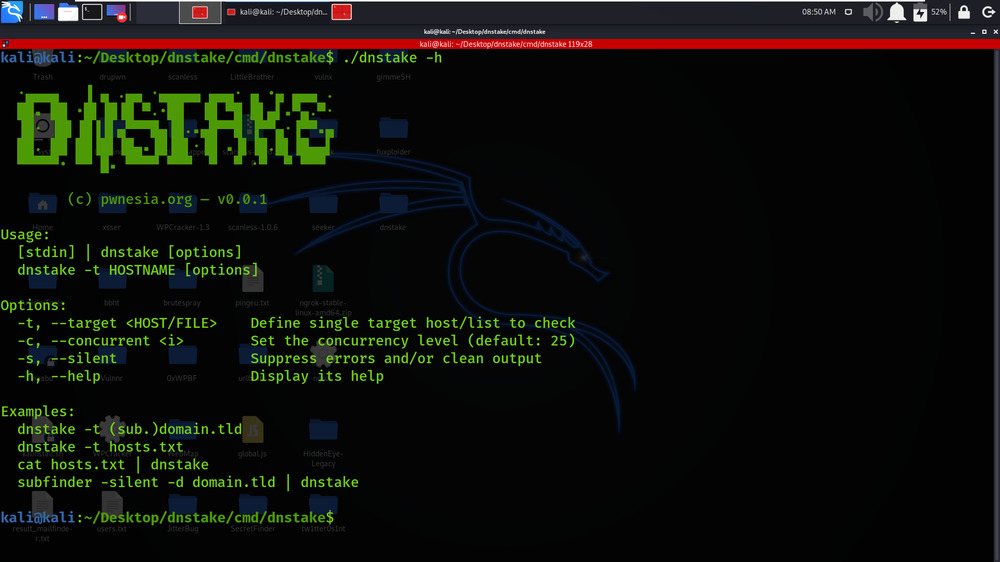Click the show desktop panel icon

(x=44, y=12)
